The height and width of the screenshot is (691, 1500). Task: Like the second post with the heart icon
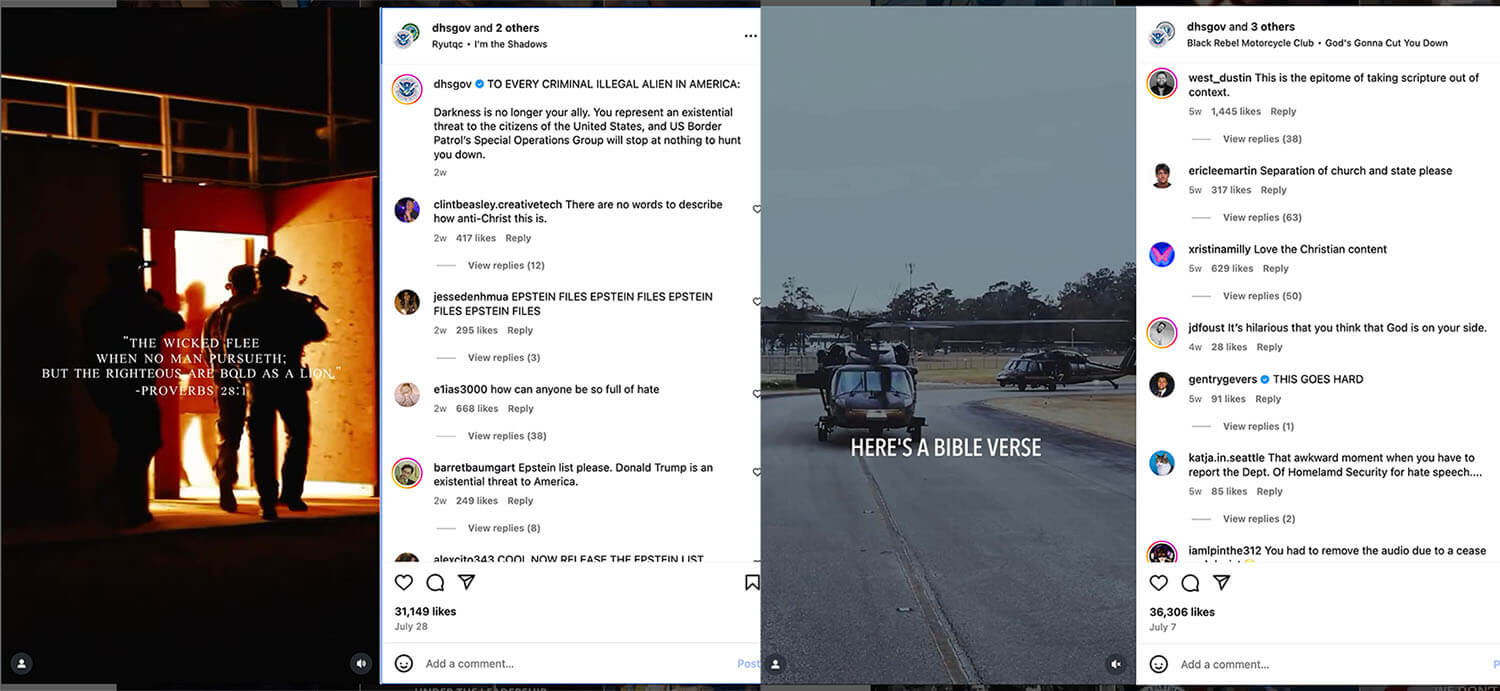coord(1159,582)
